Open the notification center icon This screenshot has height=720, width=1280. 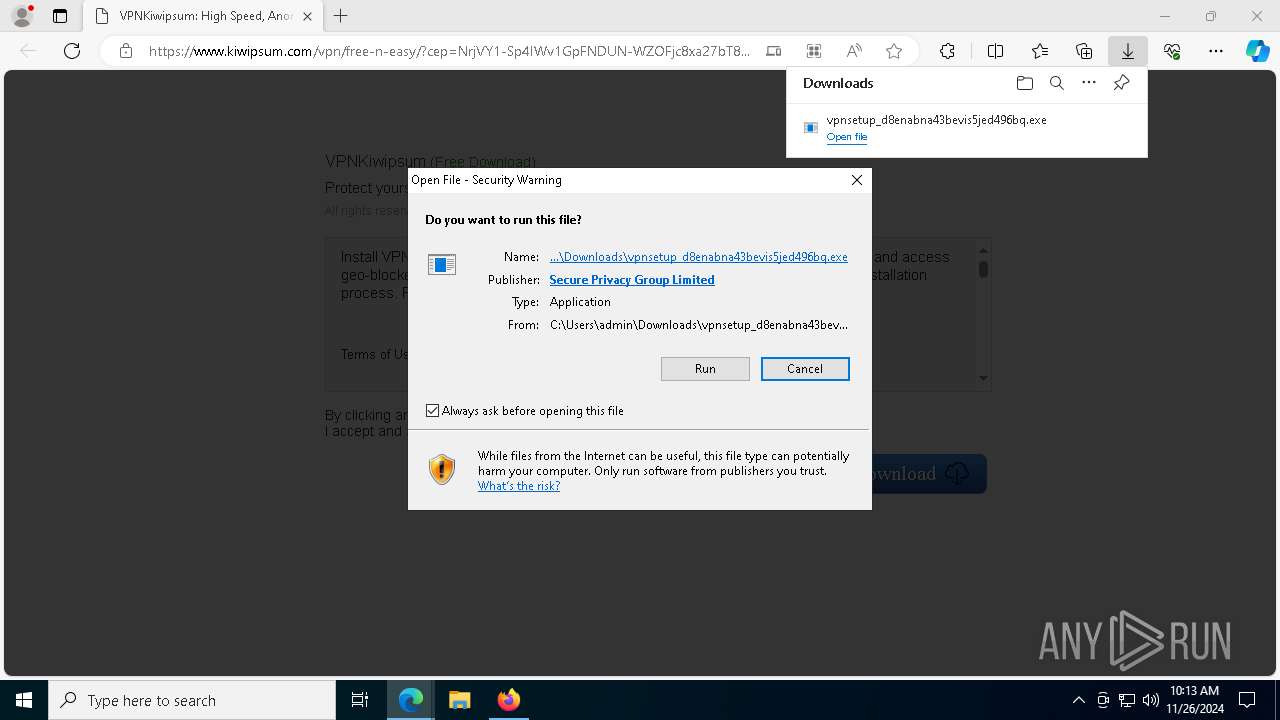[x=1247, y=700]
